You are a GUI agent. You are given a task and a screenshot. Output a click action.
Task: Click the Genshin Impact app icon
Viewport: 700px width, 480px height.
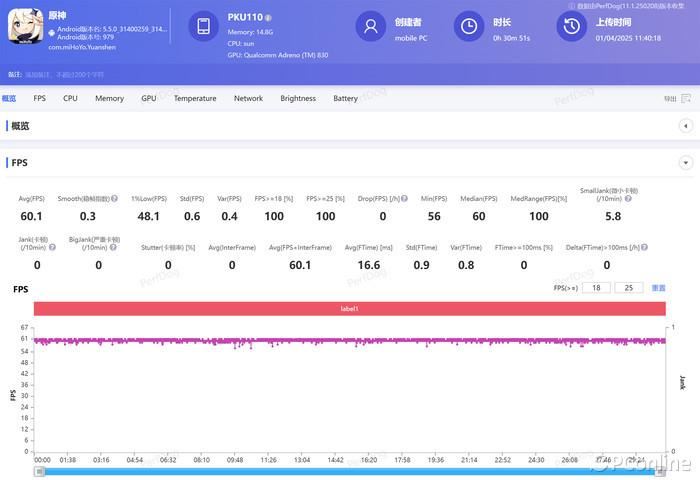click(25, 26)
